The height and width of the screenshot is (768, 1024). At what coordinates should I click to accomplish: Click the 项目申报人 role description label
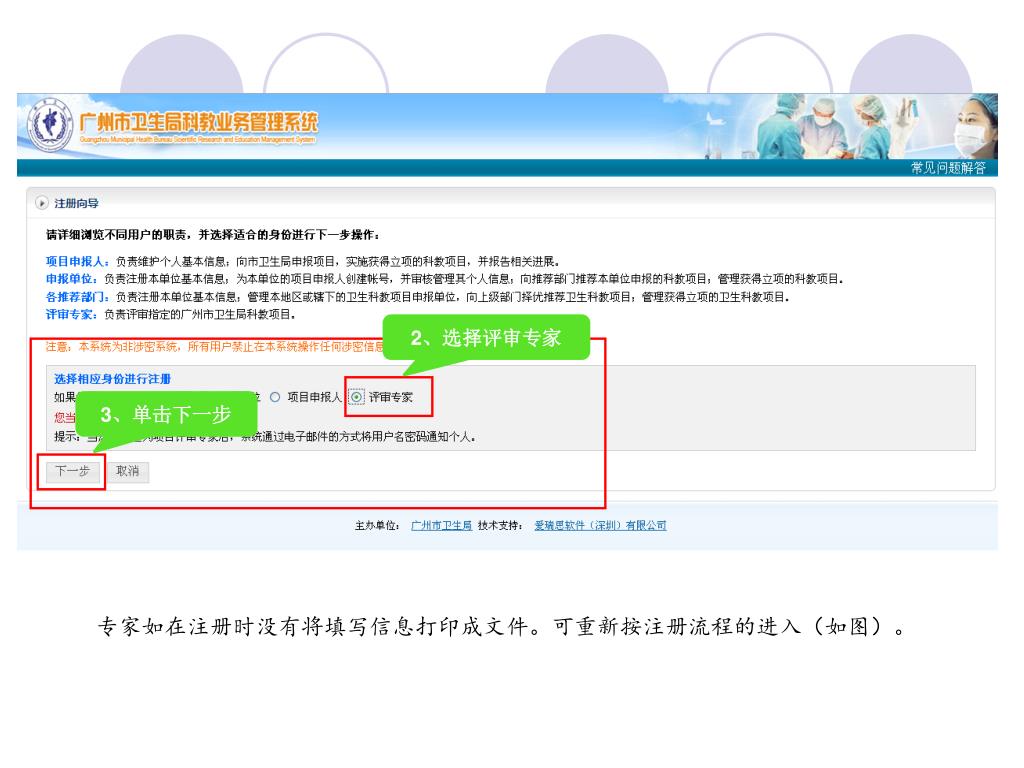click(x=78, y=261)
